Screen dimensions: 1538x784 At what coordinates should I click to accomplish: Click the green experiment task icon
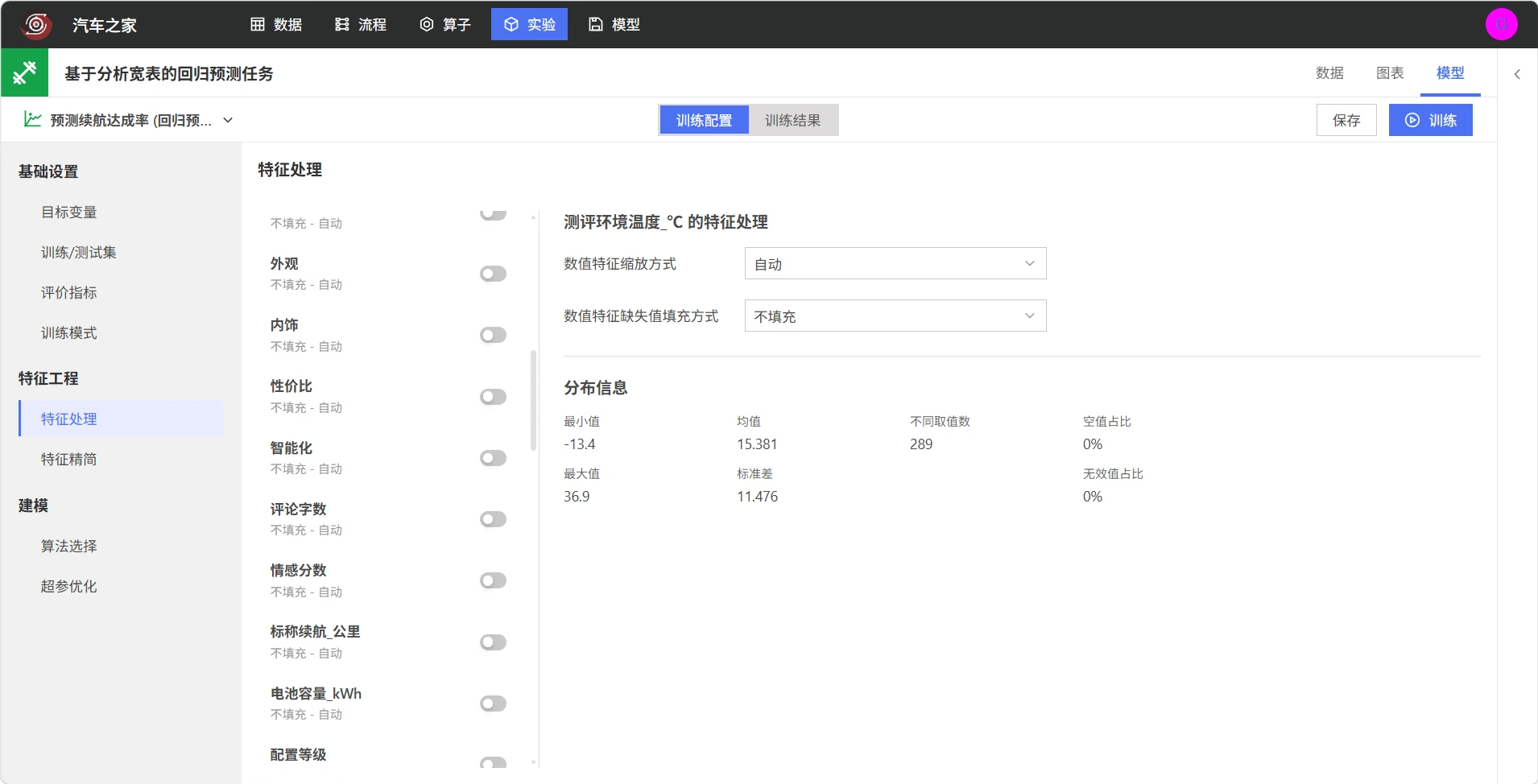click(24, 72)
